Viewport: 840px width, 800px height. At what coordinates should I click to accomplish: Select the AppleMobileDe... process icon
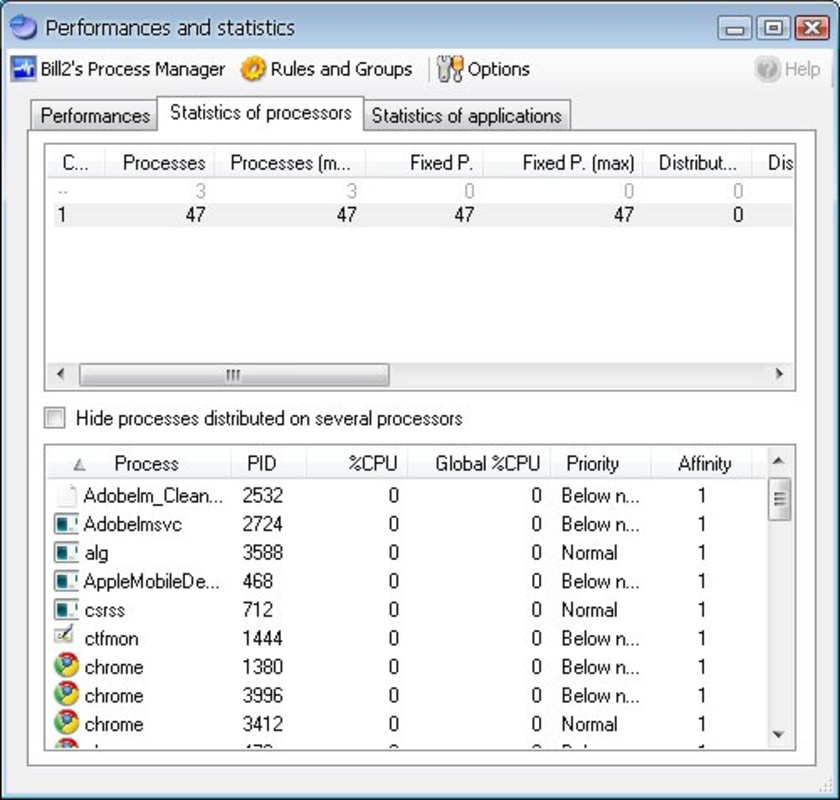point(66,581)
